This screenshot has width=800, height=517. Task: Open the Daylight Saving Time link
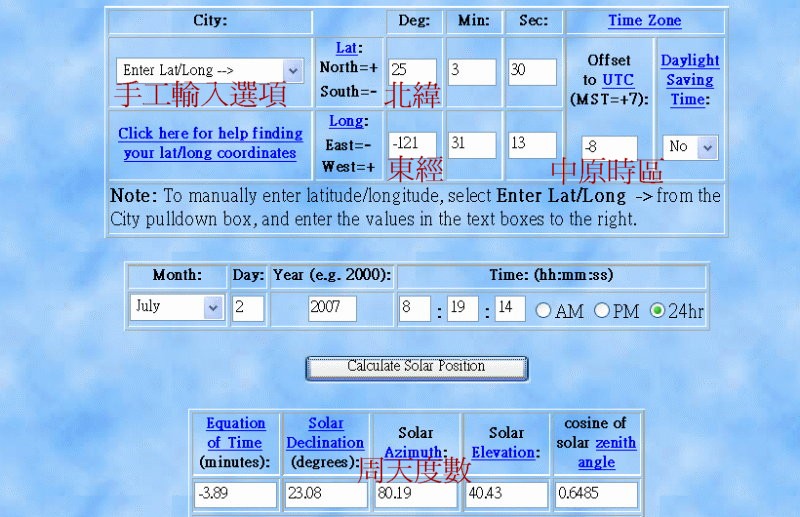click(689, 80)
